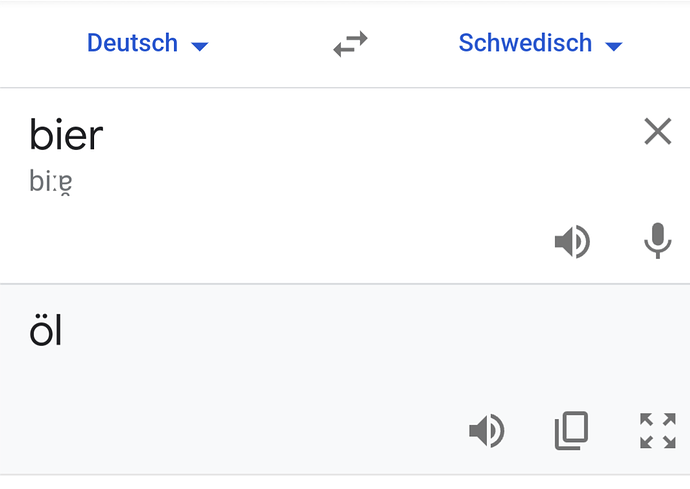Show the translation in fullscreen
Viewport: 690px width, 489px height.
coord(657,431)
